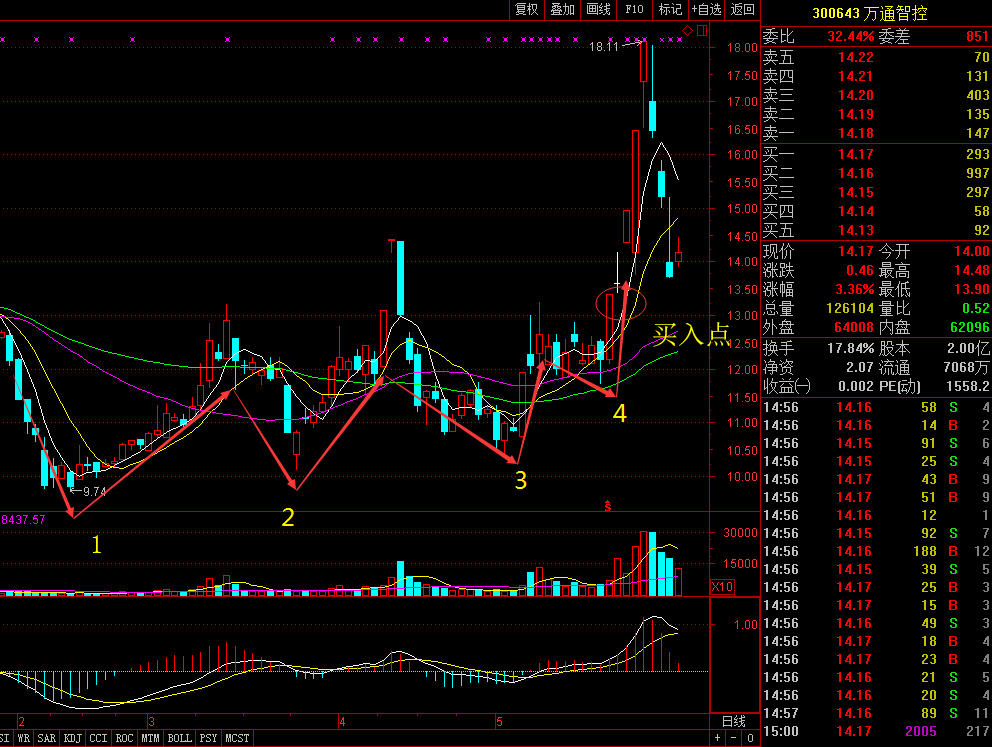
Task: Add stock via +自选 button
Action: (x=706, y=10)
